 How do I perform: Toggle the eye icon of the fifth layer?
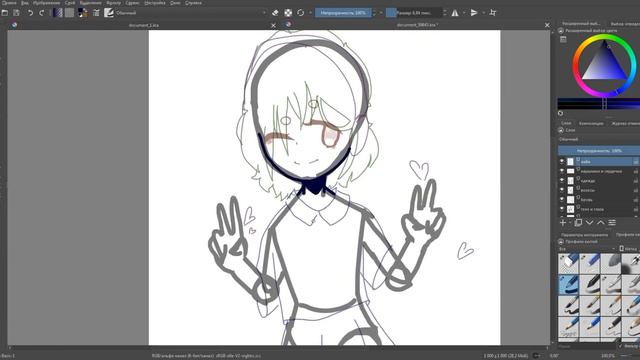point(562,199)
